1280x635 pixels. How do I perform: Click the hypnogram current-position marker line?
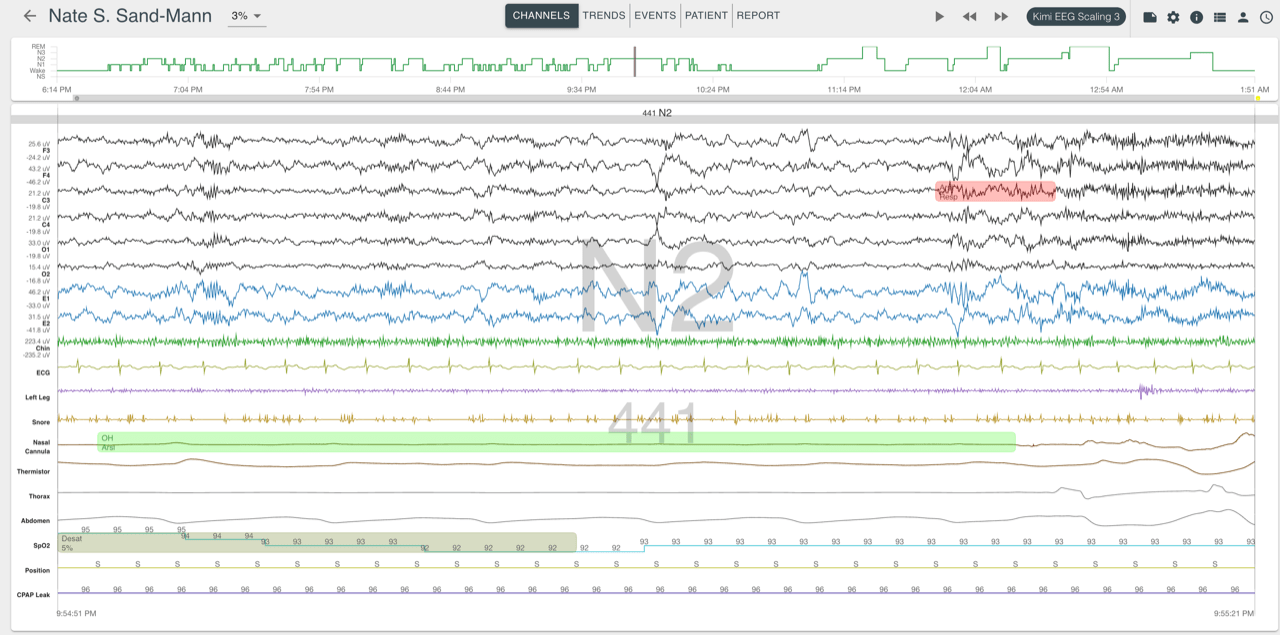(634, 61)
